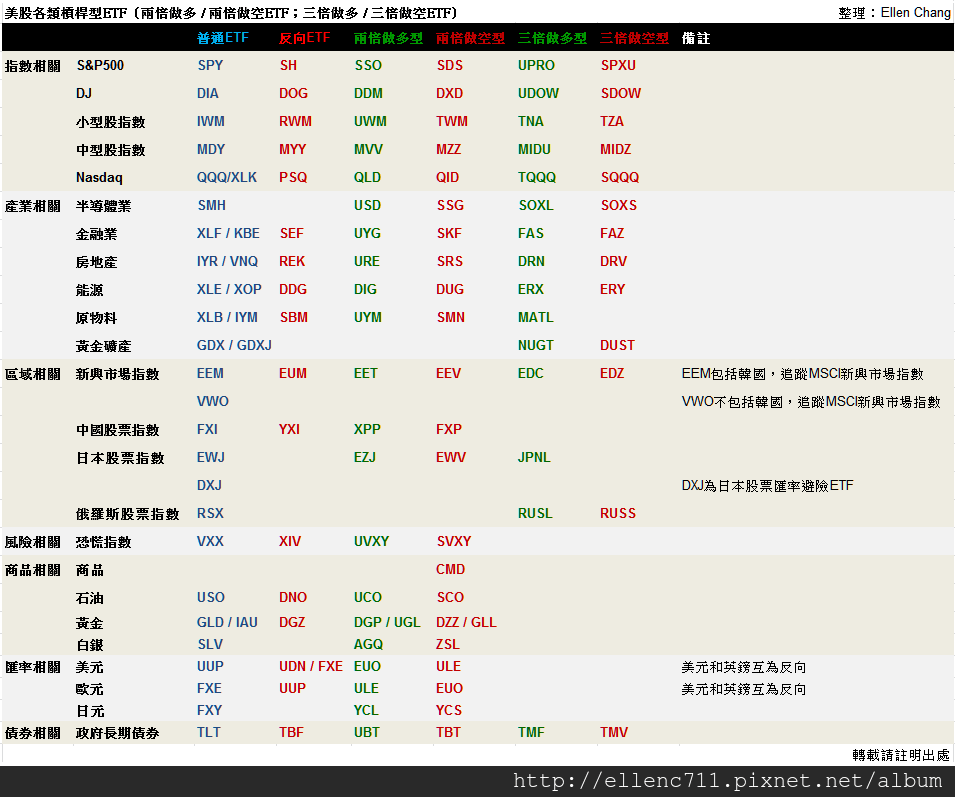Viewport: 955px width, 797px height.
Task: Click the IWM ticker
Action: click(x=210, y=121)
